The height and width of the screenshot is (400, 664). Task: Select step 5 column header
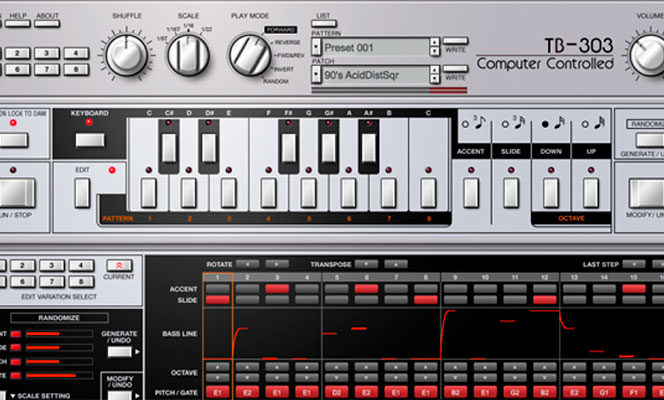click(337, 277)
